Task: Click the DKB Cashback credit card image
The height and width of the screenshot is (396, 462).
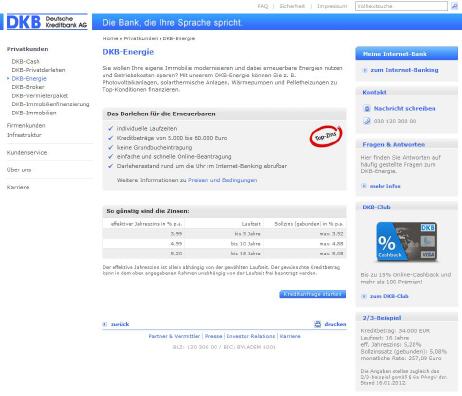Action: (x=407, y=242)
